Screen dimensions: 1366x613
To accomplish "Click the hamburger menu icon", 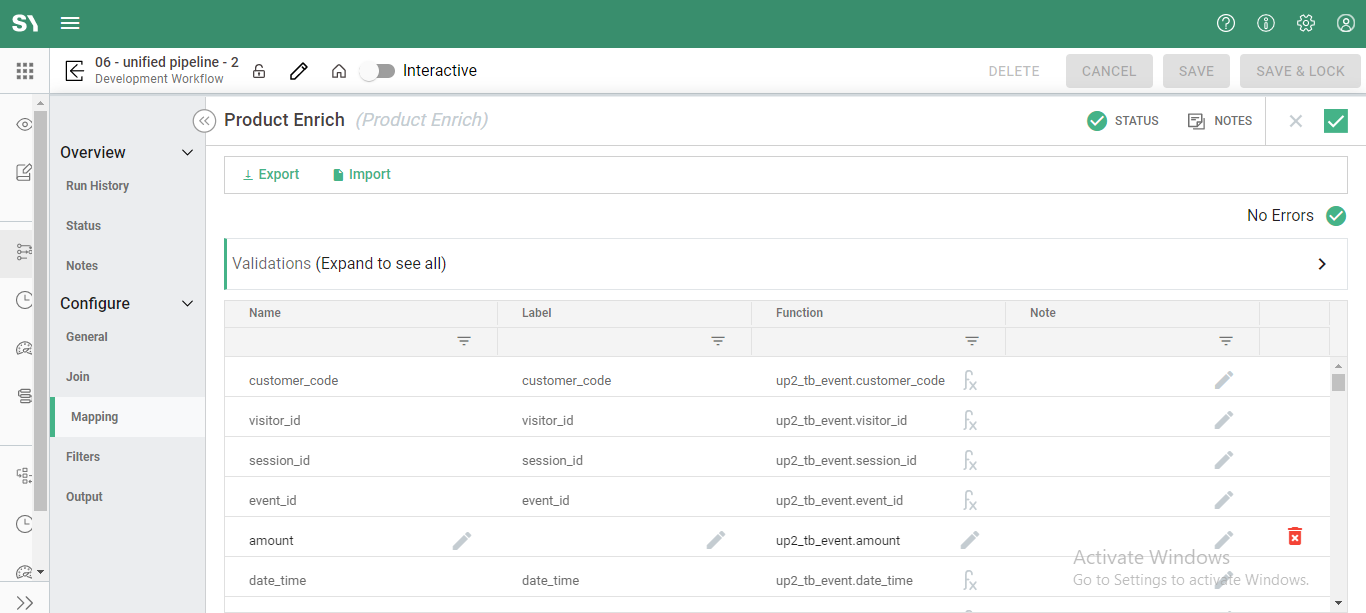I will tap(70, 23).
